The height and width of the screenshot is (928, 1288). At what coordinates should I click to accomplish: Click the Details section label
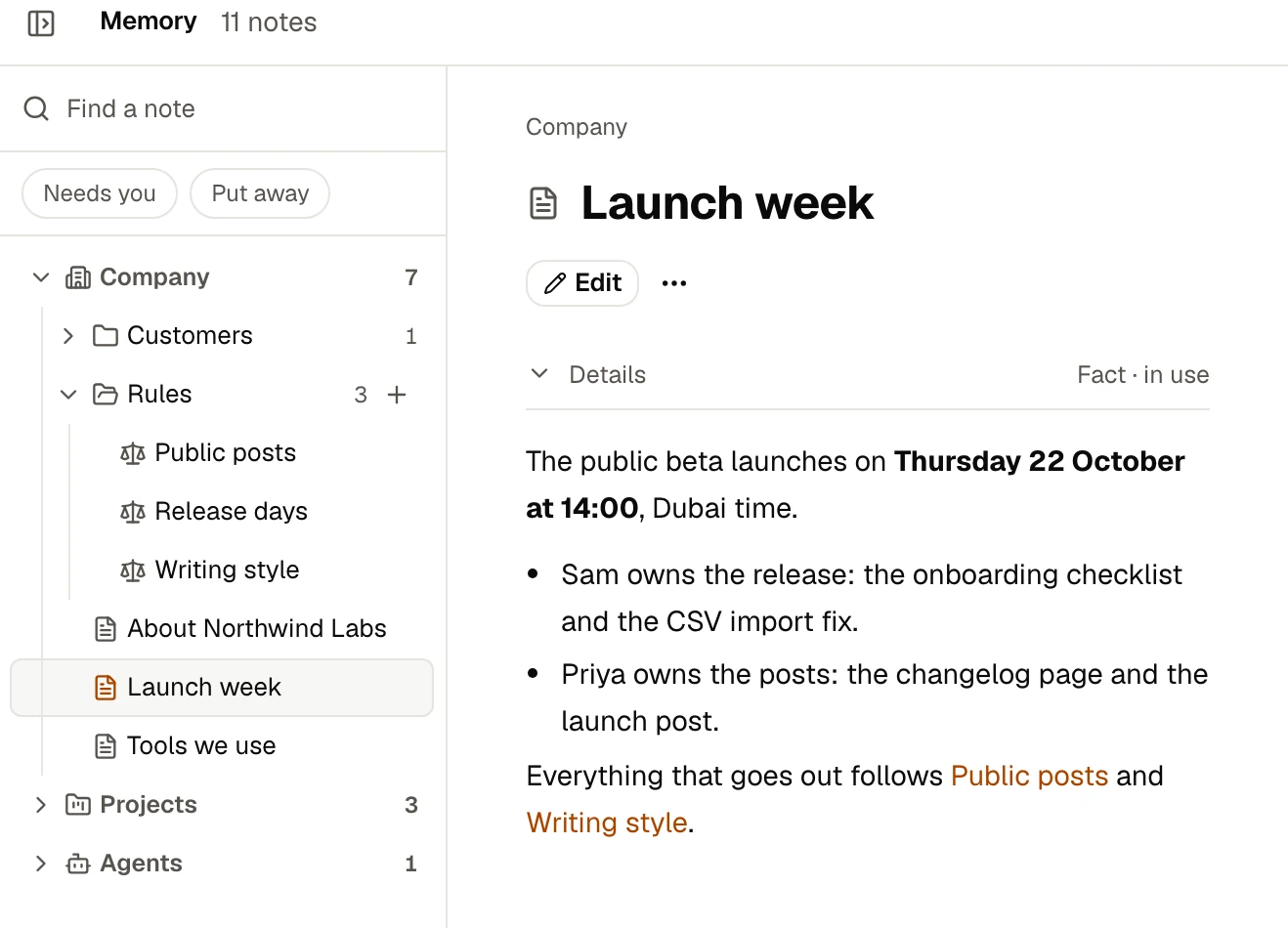(608, 374)
